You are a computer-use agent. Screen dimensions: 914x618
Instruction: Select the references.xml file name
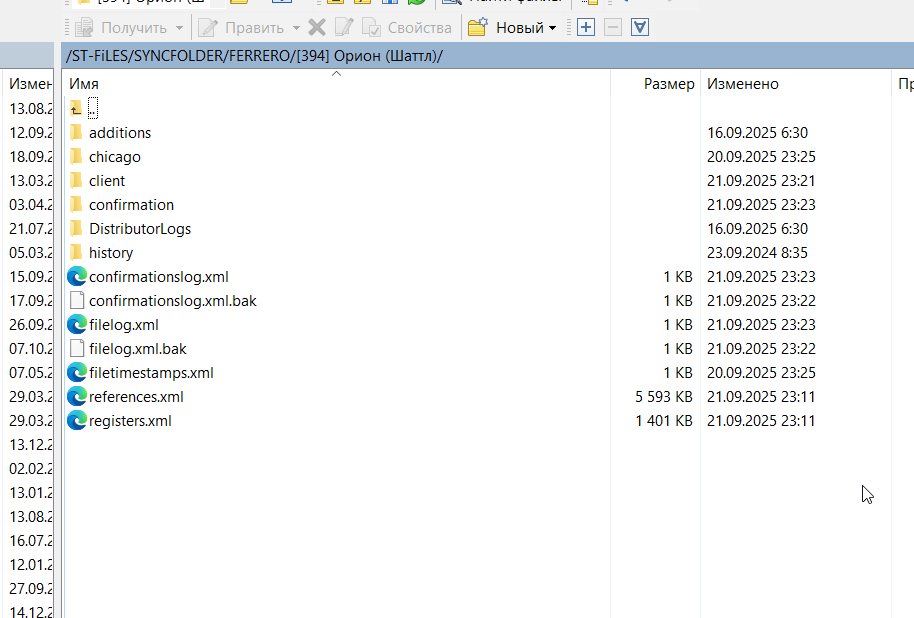coord(136,396)
